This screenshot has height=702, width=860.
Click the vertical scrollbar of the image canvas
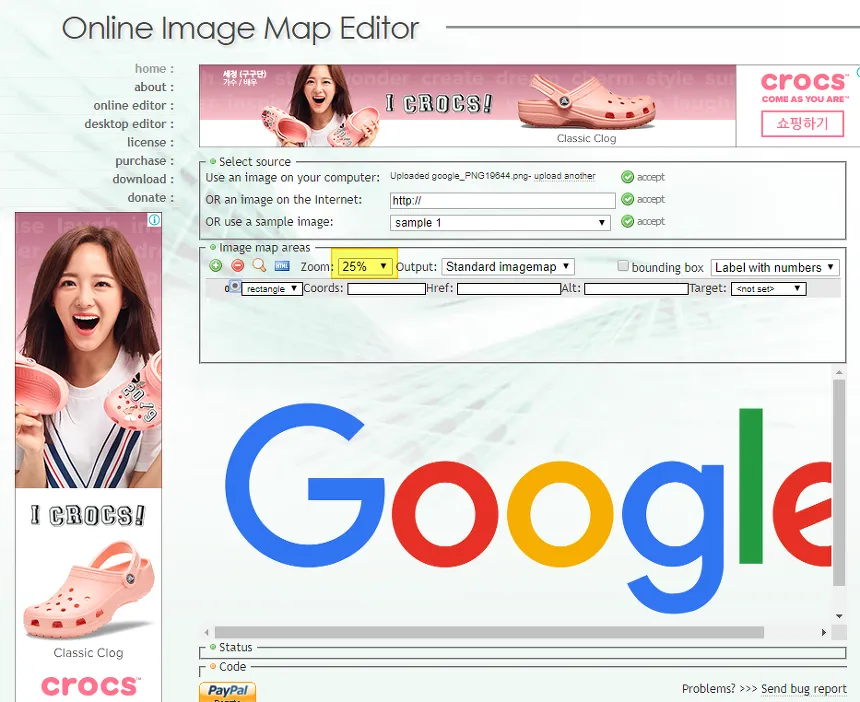839,483
